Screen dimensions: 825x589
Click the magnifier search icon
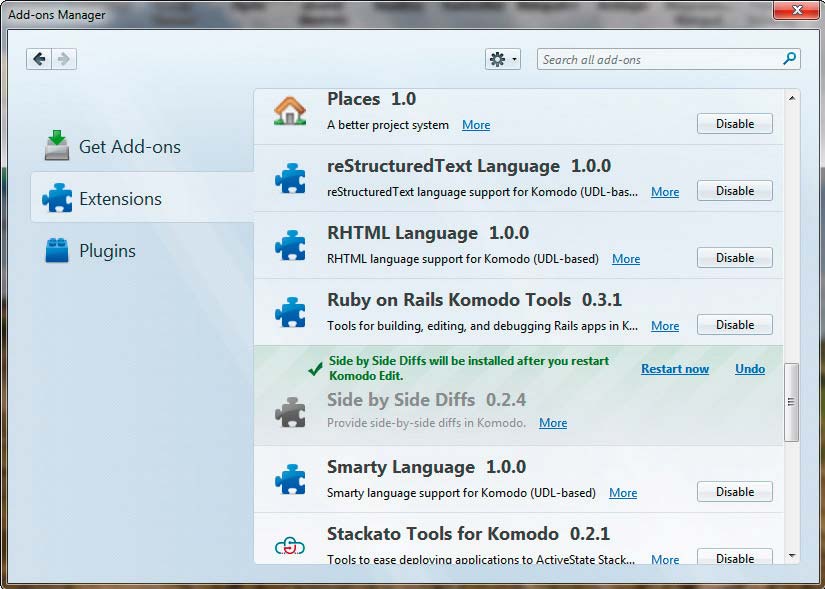(789, 58)
